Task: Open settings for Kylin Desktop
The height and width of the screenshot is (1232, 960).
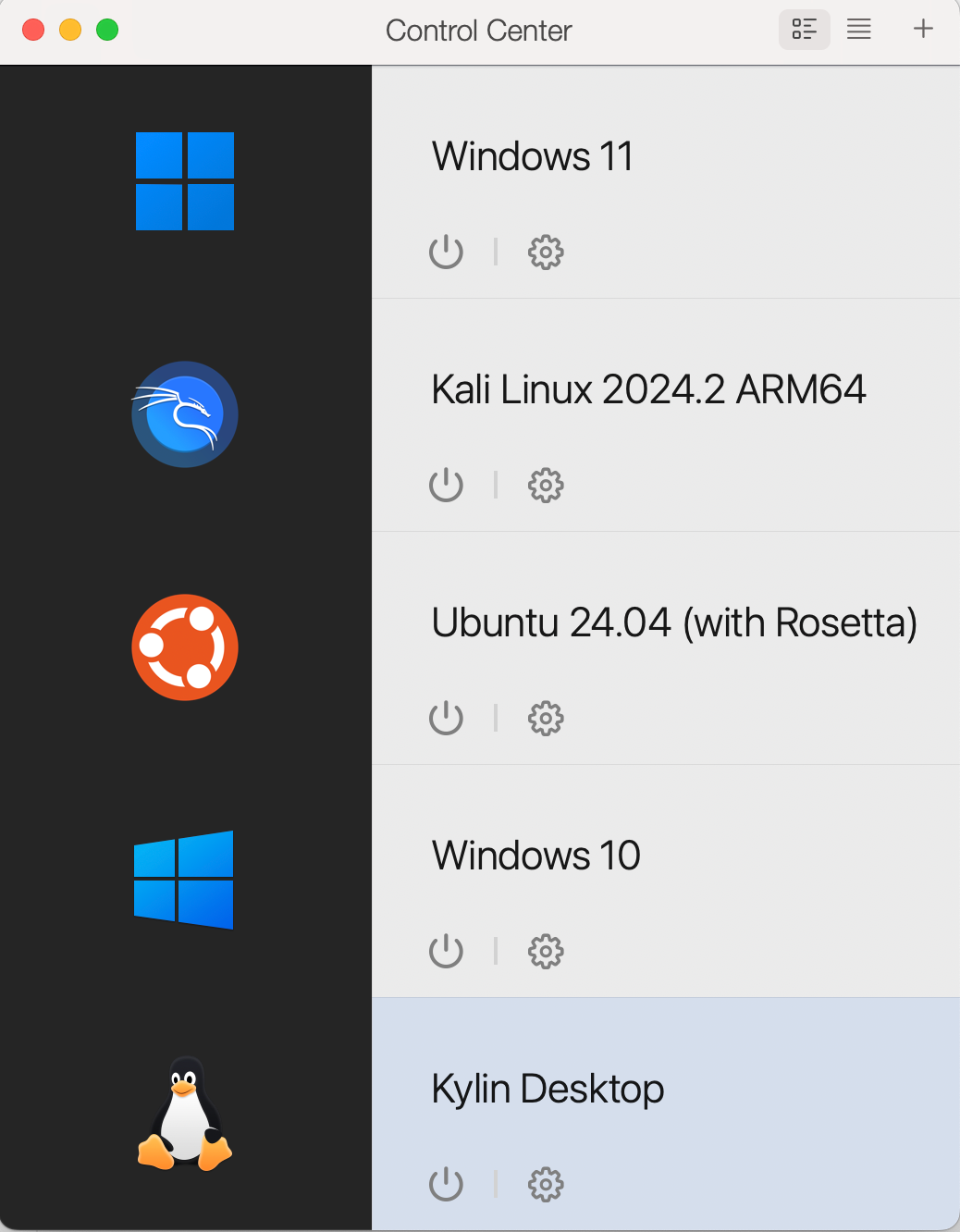Action: (x=546, y=1184)
